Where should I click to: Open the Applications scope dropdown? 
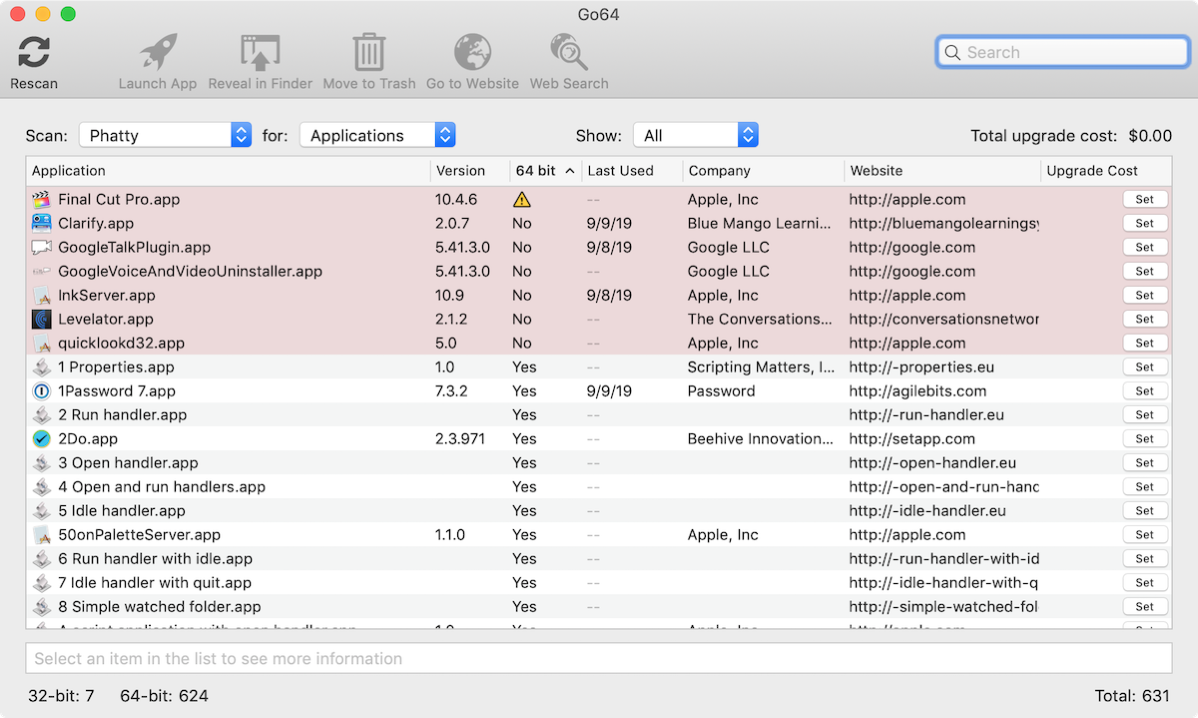tap(378, 135)
